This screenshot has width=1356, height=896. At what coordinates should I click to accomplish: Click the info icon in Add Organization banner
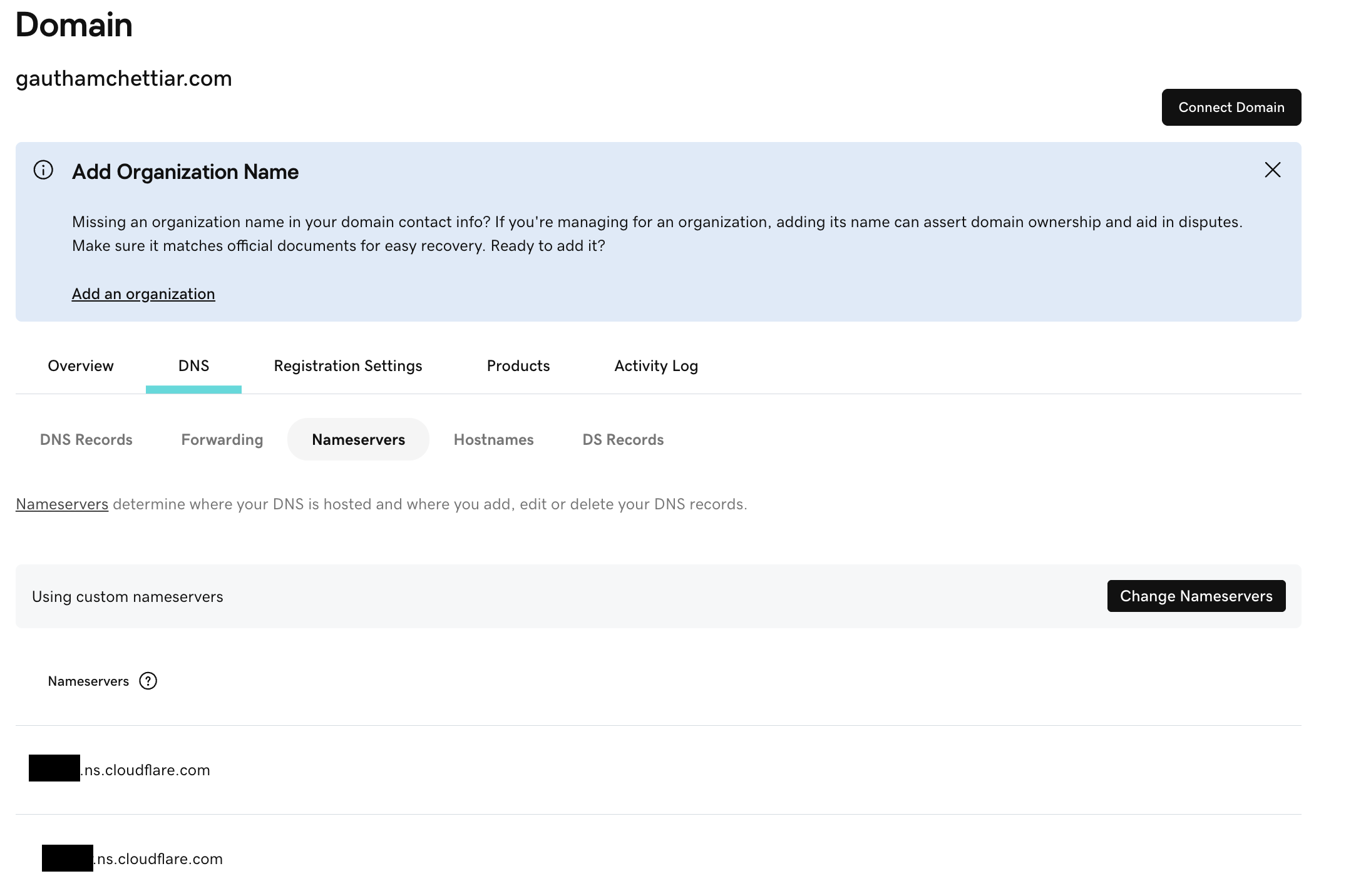click(x=43, y=170)
